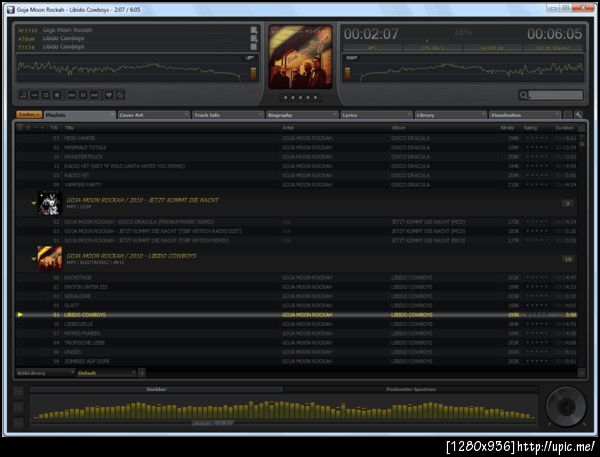This screenshot has height=457, width=600.
Task: Click the middle small button left of the spectrum
Action: pos(19,408)
